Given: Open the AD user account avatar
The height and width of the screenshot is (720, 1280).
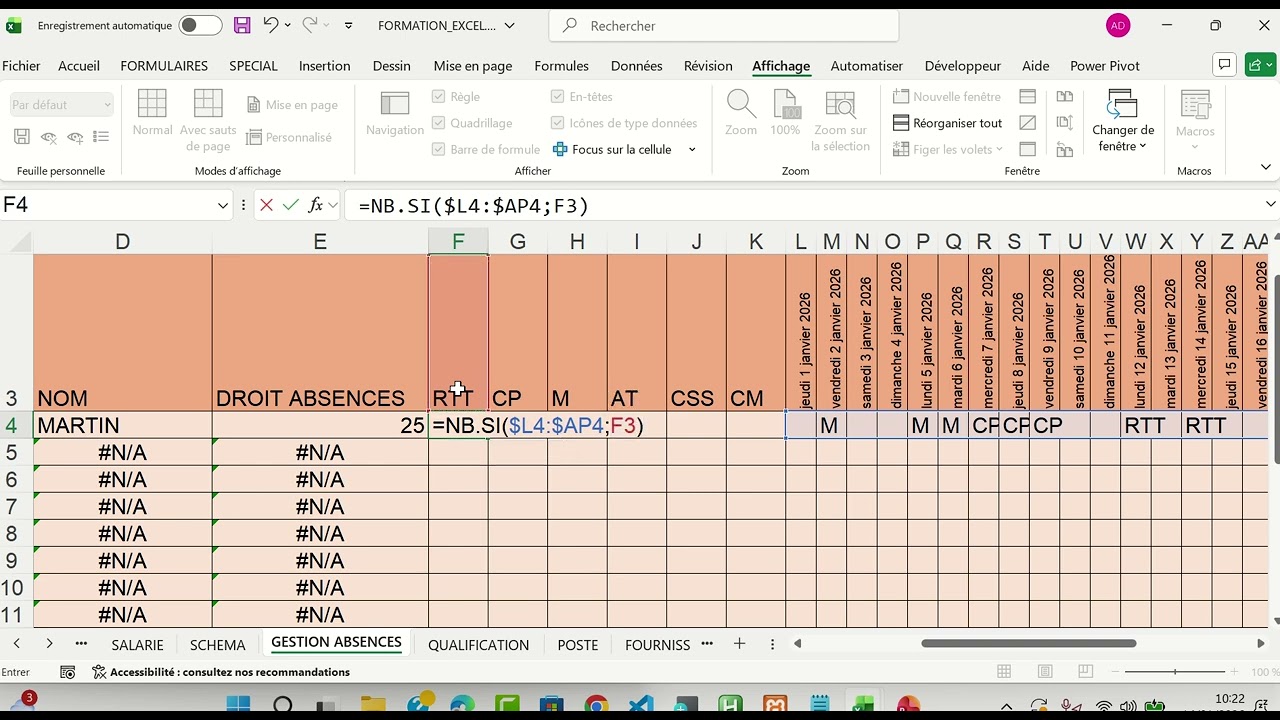Looking at the screenshot, I should (1118, 26).
